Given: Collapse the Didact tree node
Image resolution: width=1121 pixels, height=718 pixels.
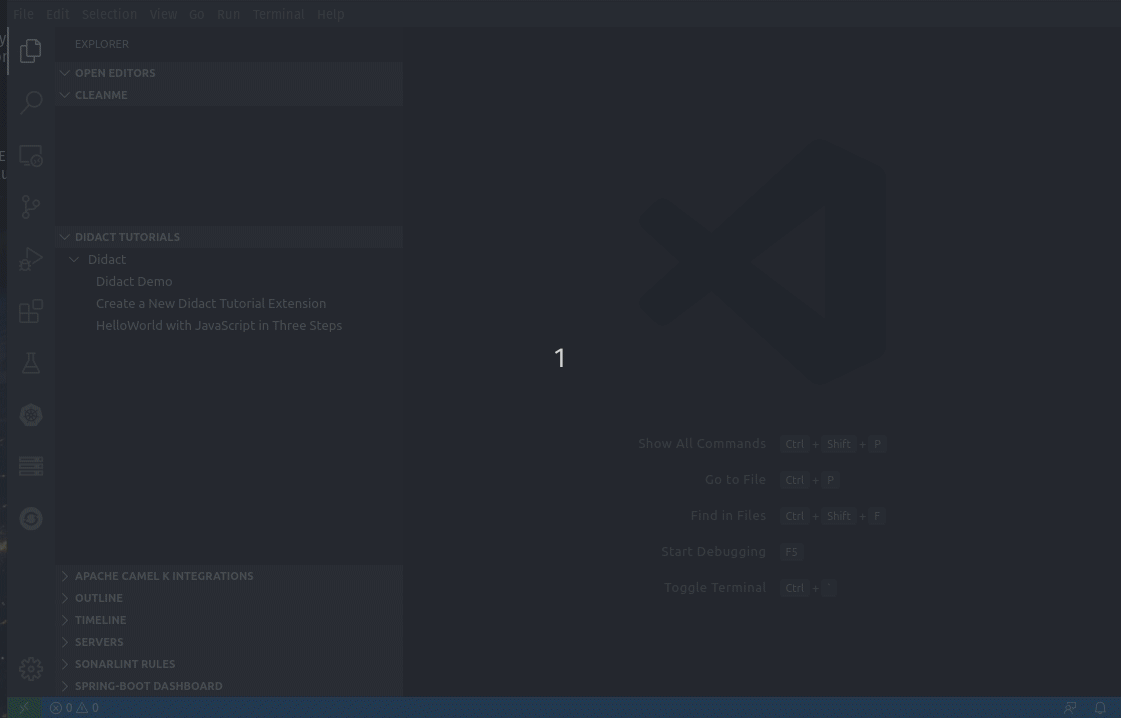Looking at the screenshot, I should click(229, 259).
